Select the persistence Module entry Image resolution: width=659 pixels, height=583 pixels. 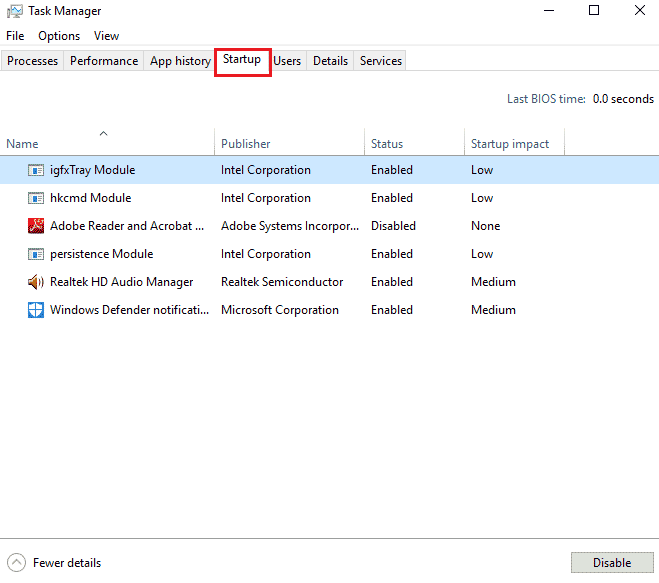click(x=330, y=254)
